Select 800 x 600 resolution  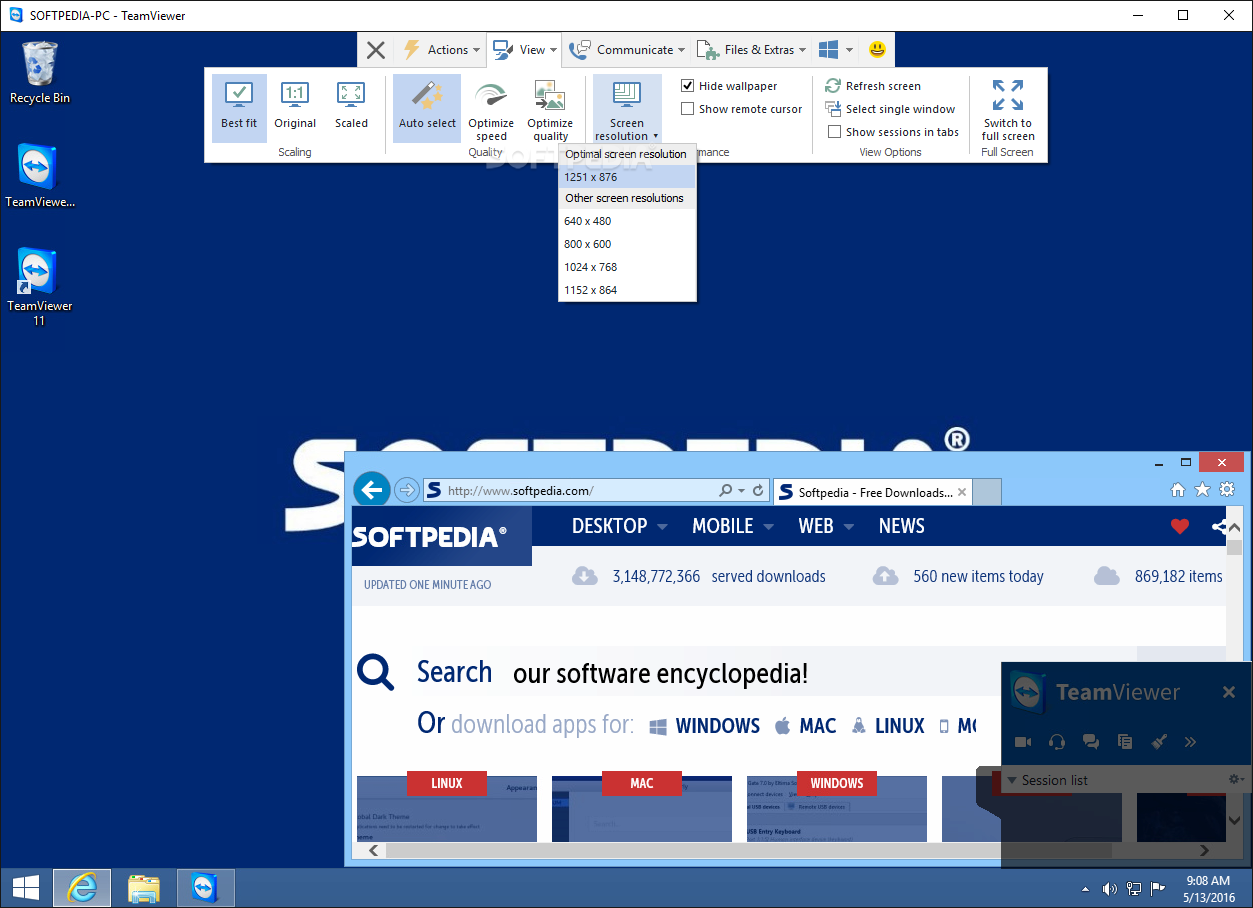click(627, 244)
